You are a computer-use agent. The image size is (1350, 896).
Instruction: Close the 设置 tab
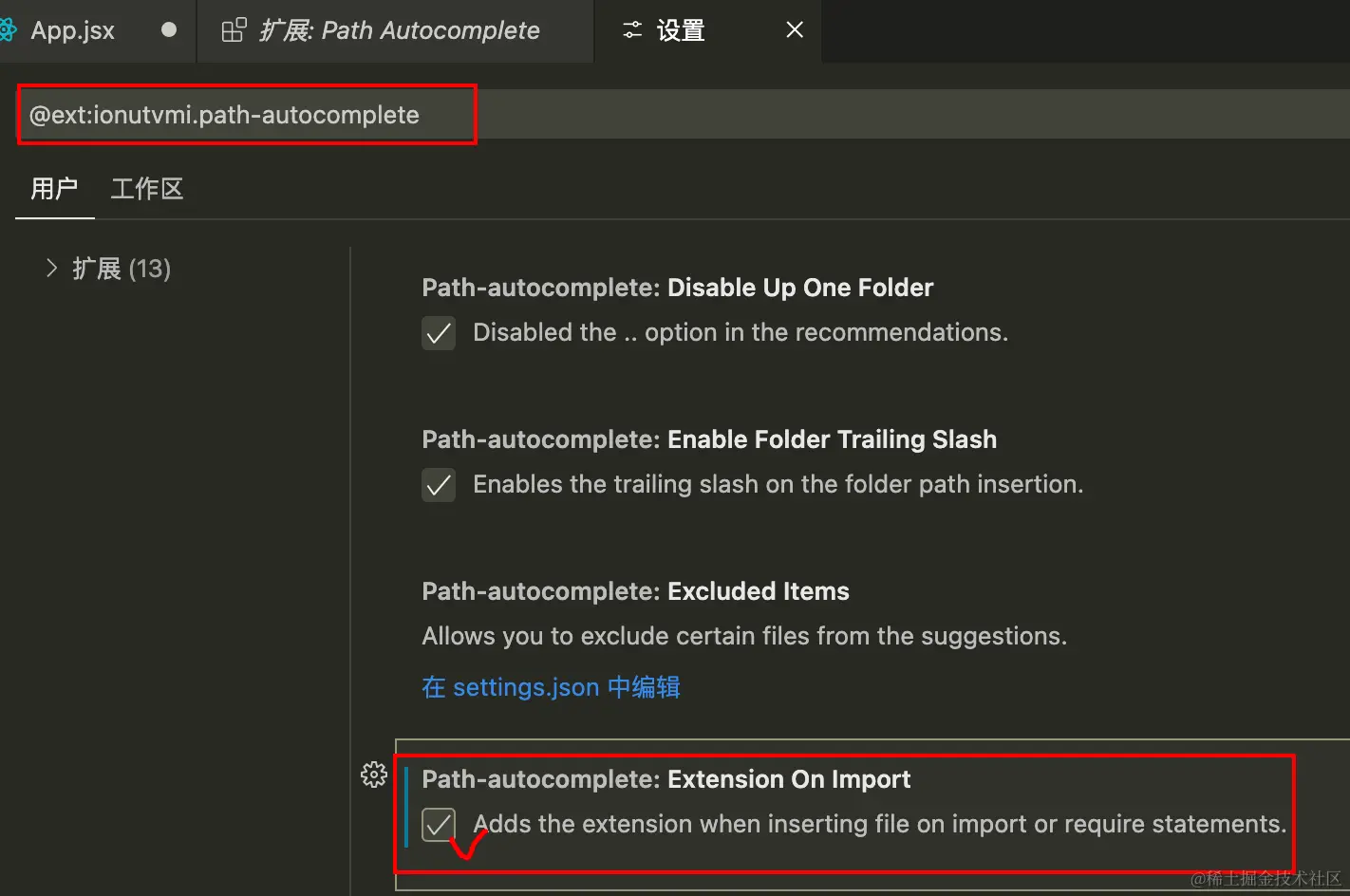pyautogui.click(x=795, y=30)
